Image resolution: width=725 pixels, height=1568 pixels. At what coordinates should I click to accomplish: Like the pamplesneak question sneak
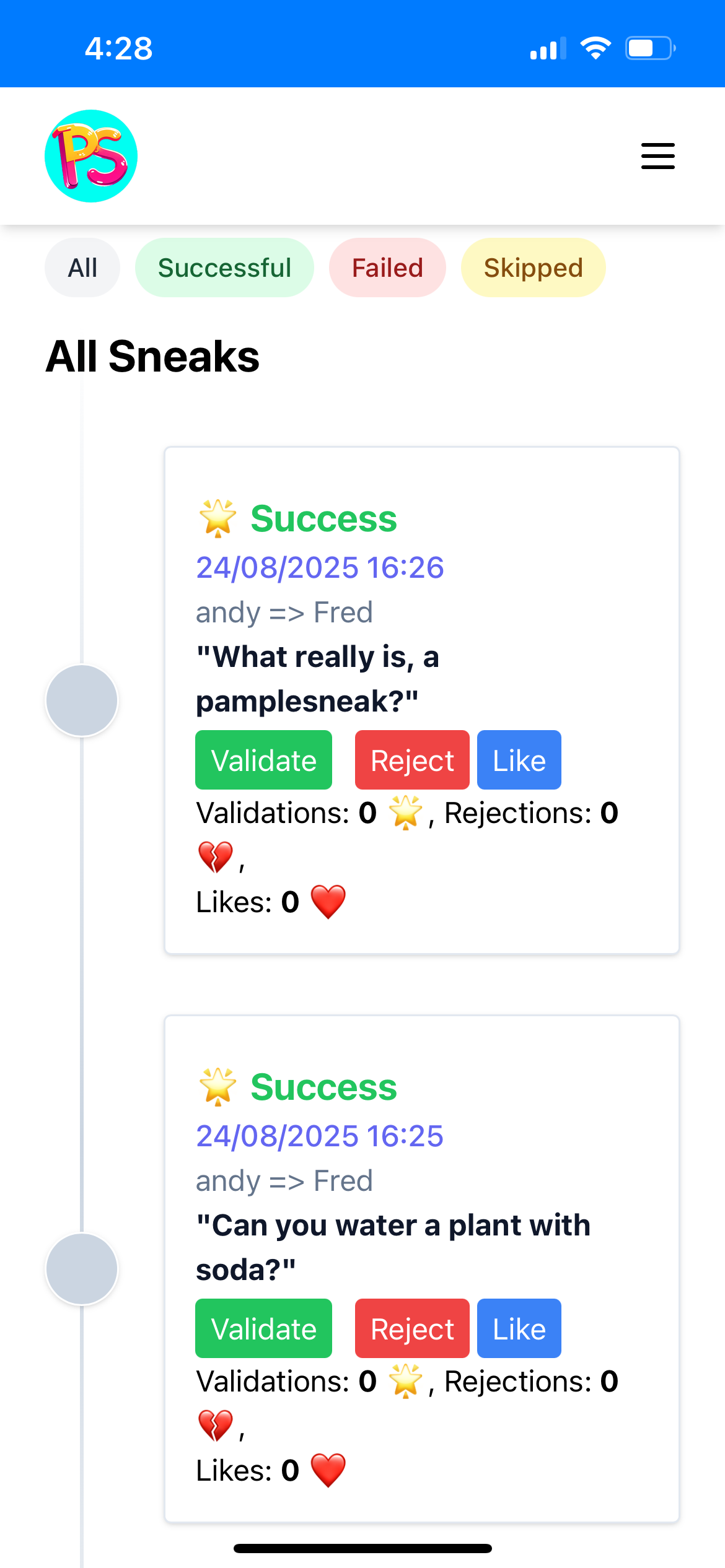click(x=519, y=760)
